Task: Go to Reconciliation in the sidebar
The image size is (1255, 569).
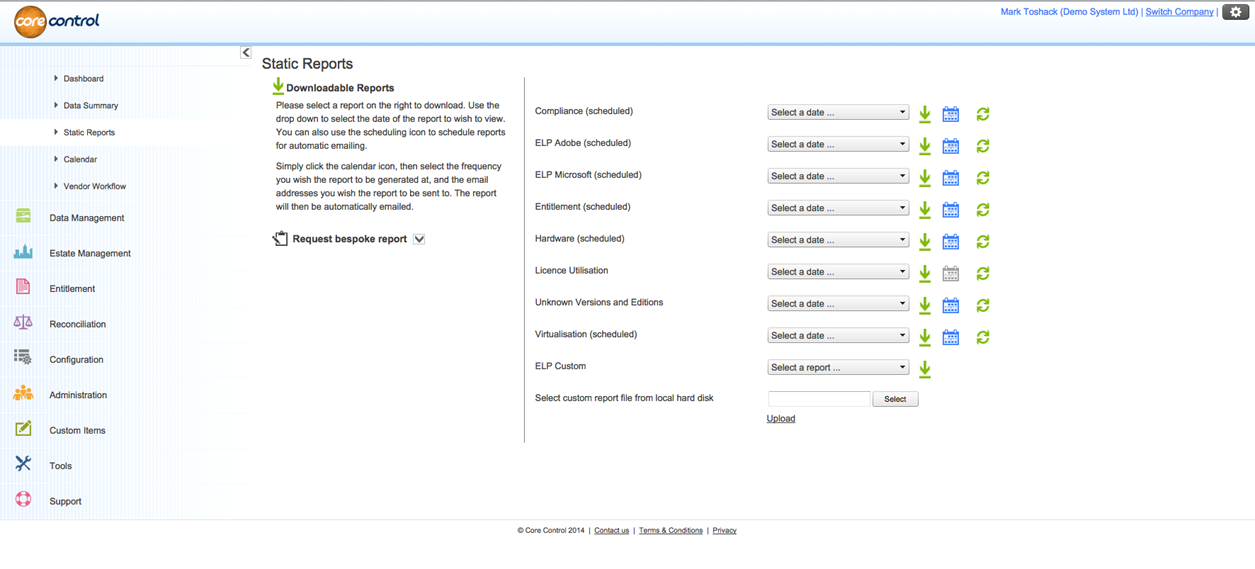Action: click(x=77, y=324)
